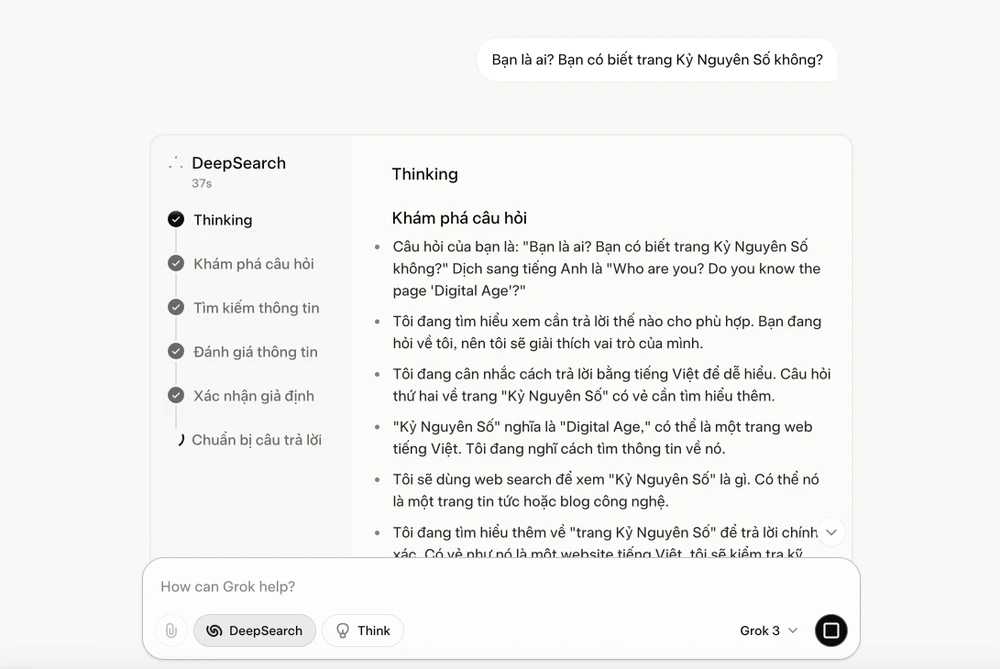Click the Khám phá câu hỏi heading

(459, 218)
